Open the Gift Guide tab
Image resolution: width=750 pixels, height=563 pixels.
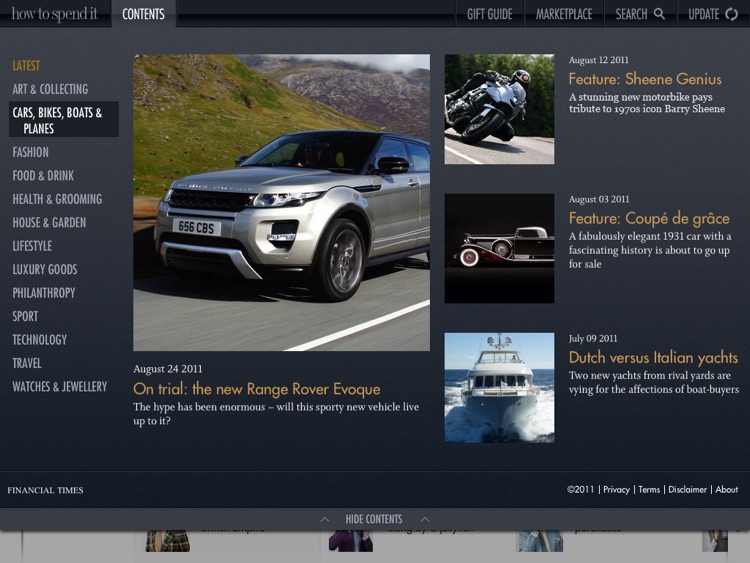pyautogui.click(x=490, y=14)
